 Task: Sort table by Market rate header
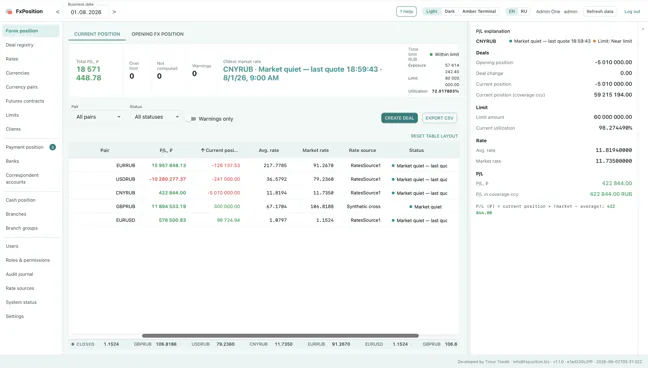pos(315,151)
